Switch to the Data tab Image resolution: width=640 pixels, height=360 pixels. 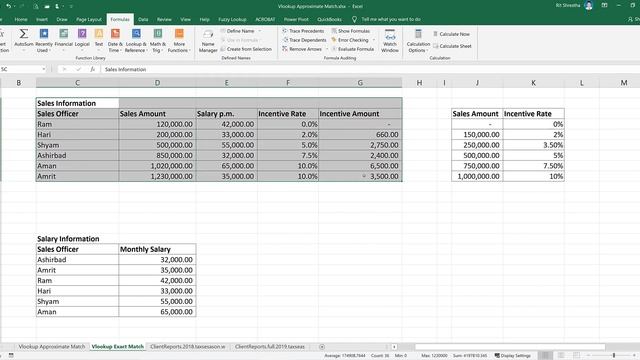143,19
